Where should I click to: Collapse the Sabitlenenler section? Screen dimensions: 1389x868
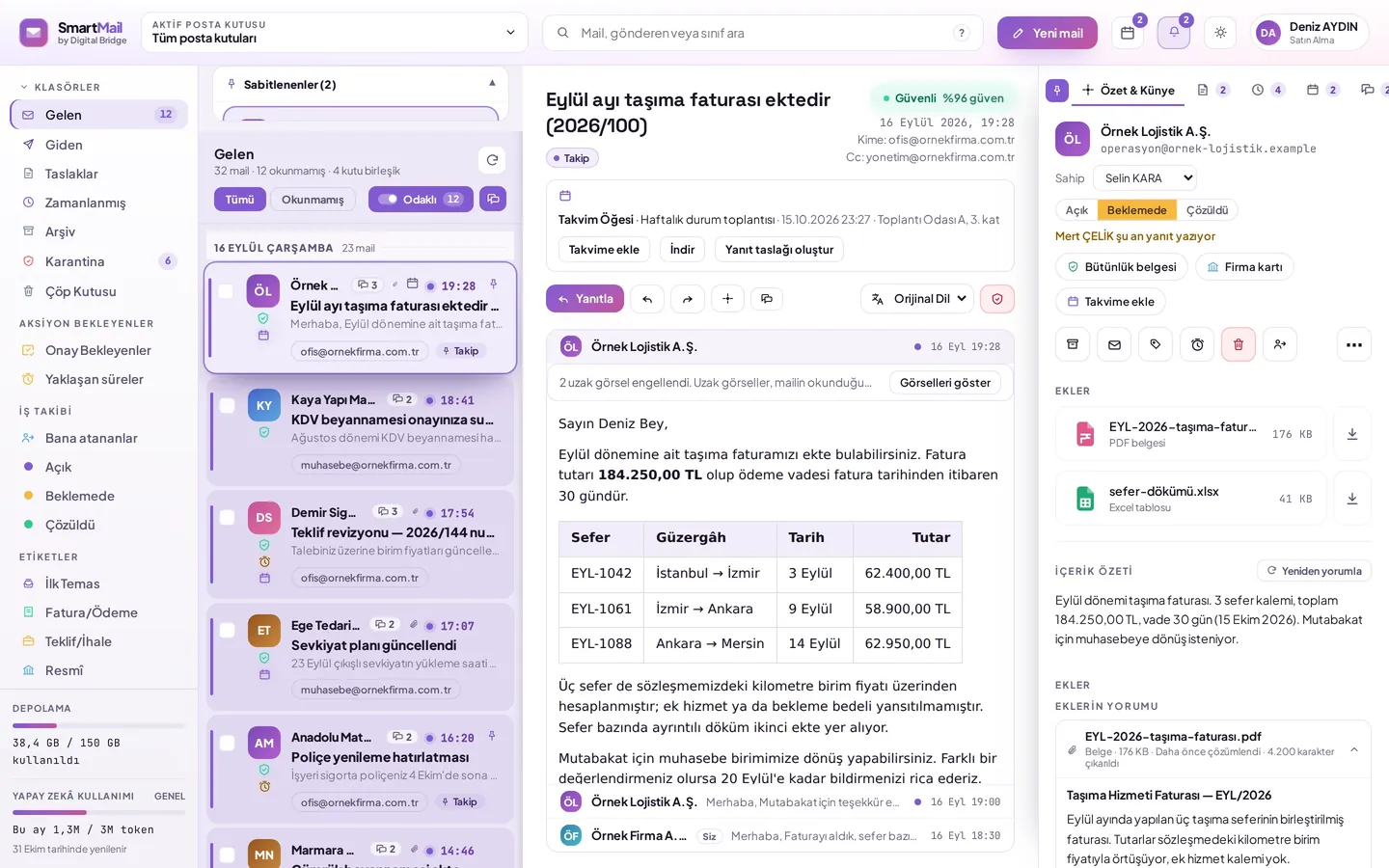point(492,84)
